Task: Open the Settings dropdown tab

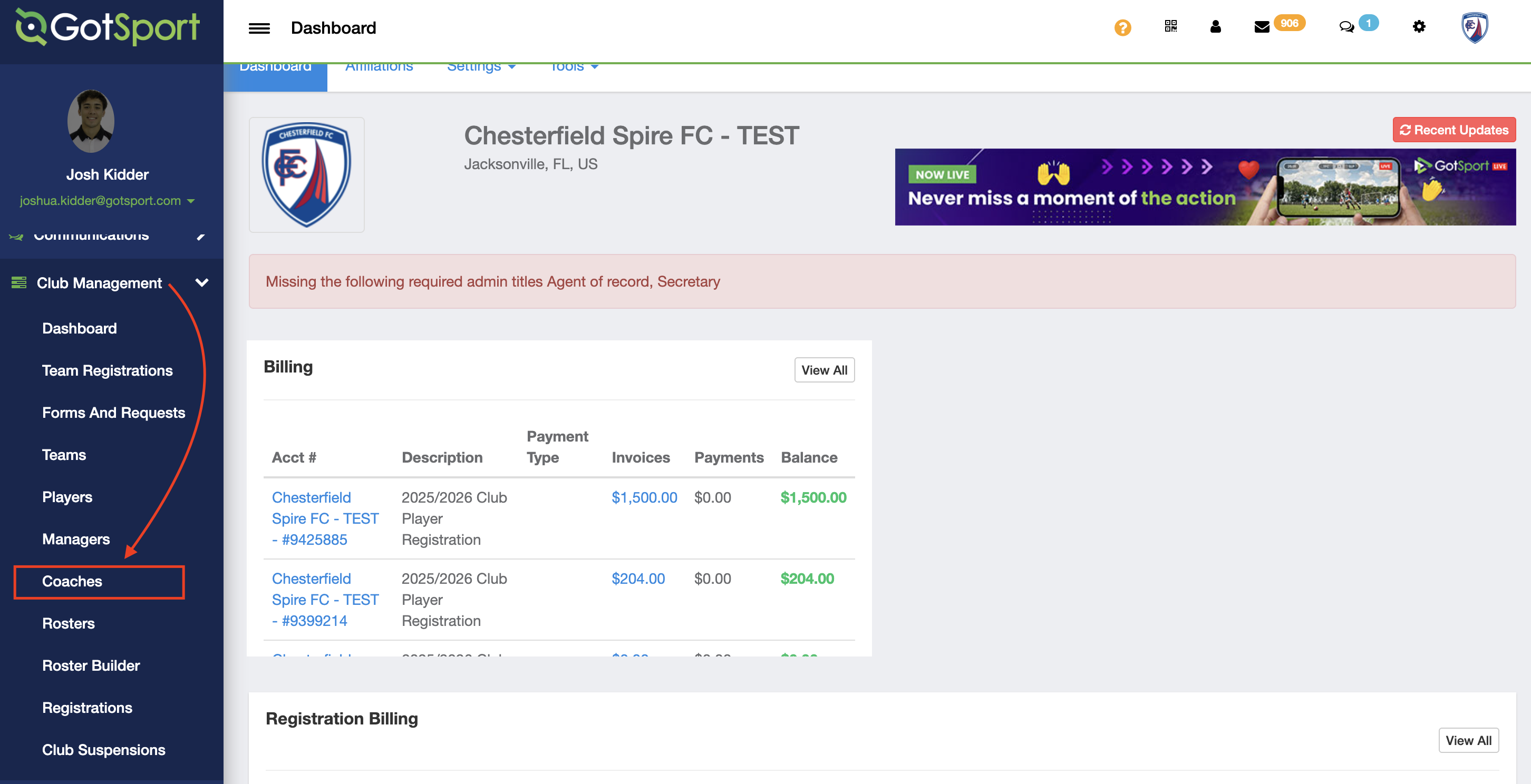Action: (x=480, y=68)
